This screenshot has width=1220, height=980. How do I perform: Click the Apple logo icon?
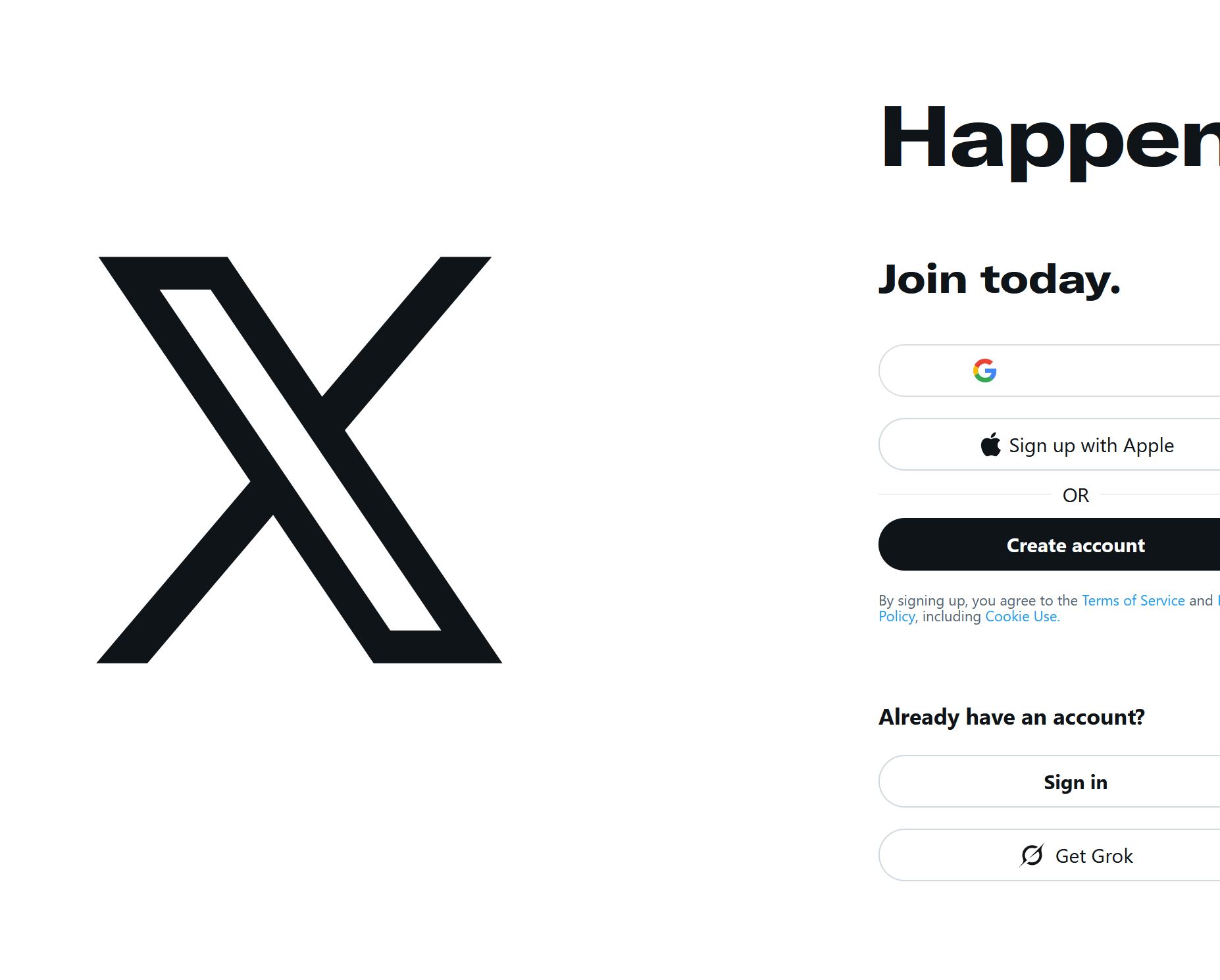point(990,445)
